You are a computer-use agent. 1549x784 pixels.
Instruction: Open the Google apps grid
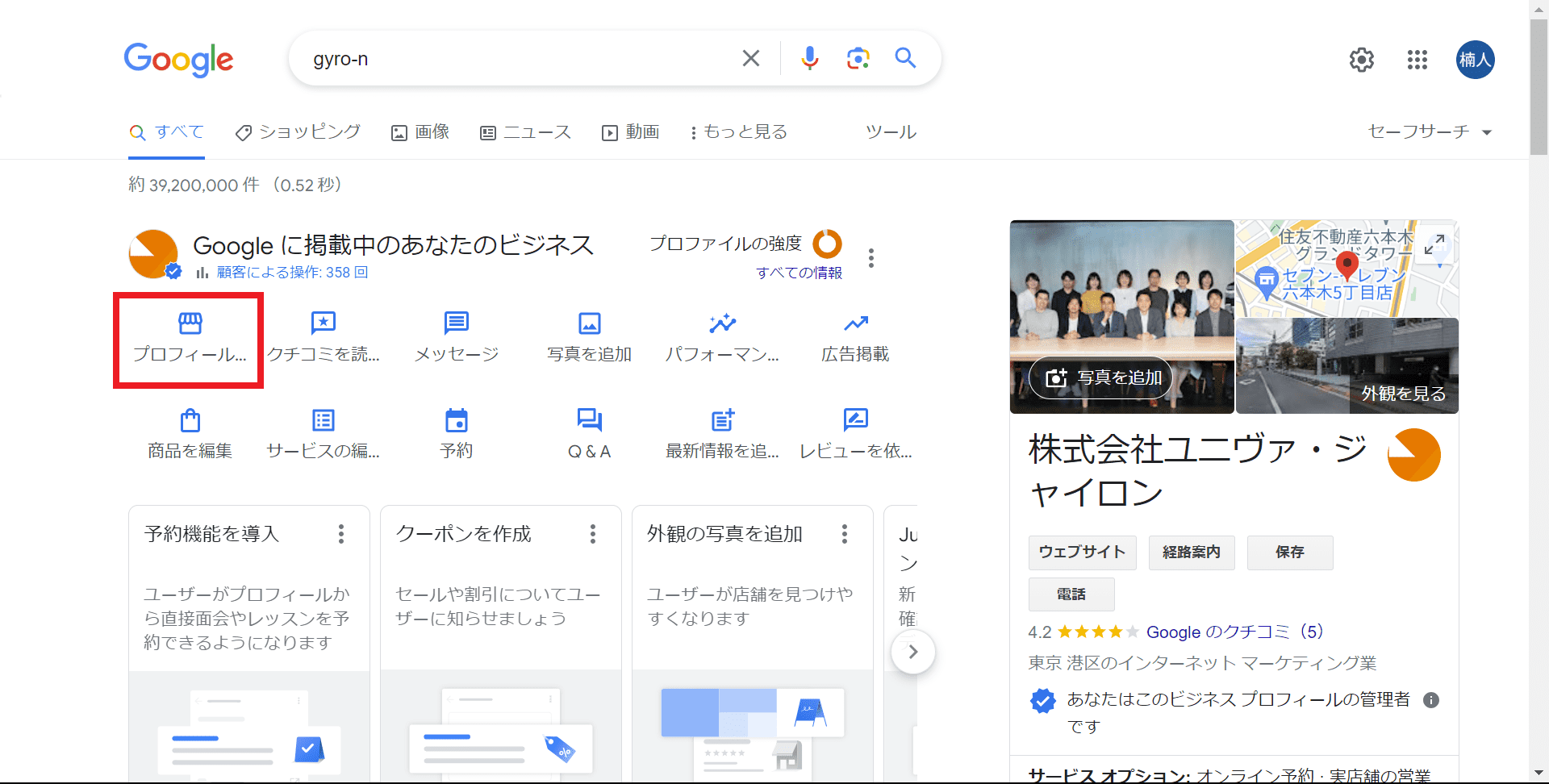pyautogui.click(x=1417, y=60)
